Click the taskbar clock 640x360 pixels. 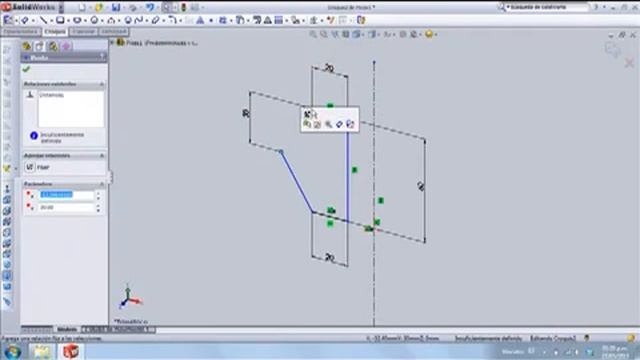pos(616,351)
